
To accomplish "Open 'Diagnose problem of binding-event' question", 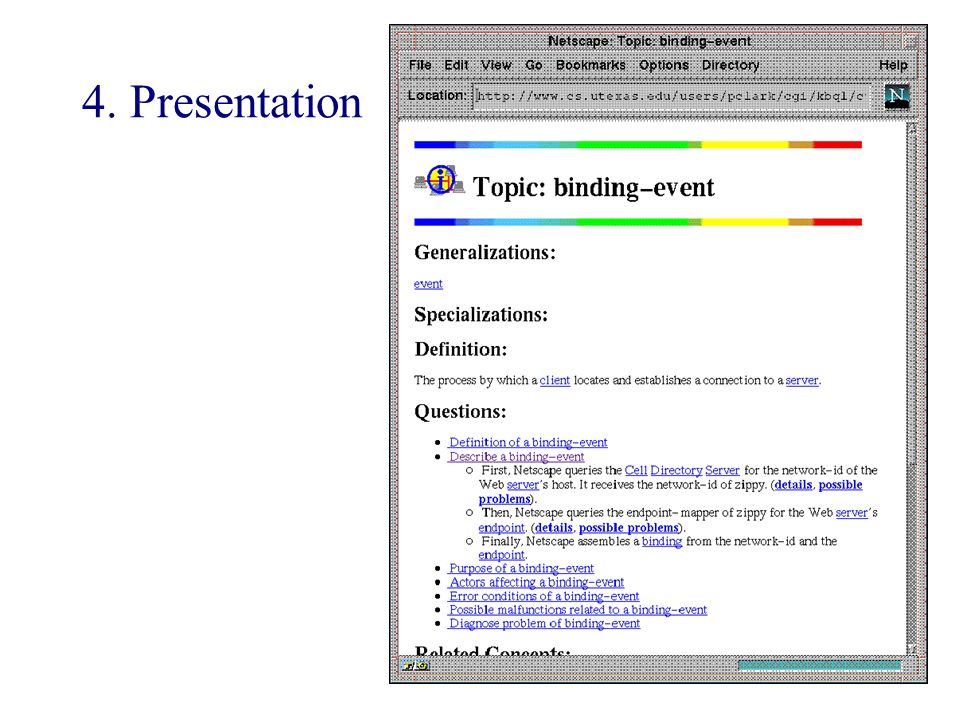I will (544, 623).
